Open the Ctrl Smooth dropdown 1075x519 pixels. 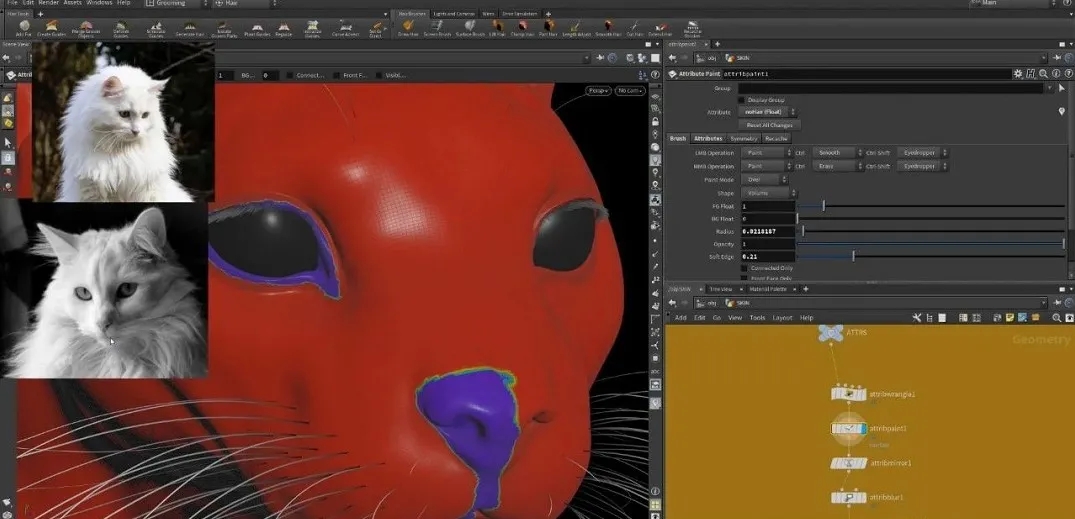coord(838,153)
